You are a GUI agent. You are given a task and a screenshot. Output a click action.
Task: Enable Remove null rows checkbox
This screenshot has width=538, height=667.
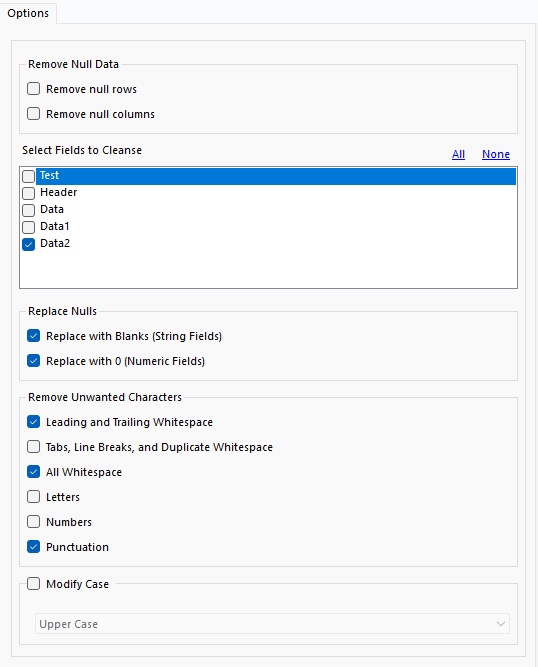pos(34,89)
